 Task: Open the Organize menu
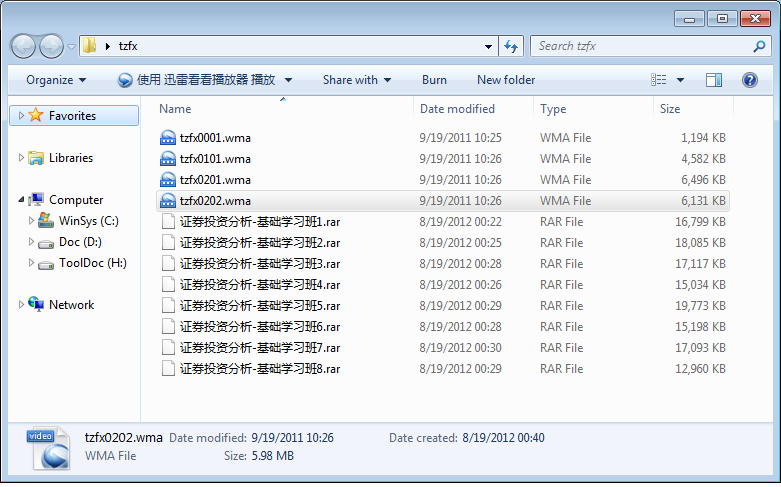click(56, 80)
